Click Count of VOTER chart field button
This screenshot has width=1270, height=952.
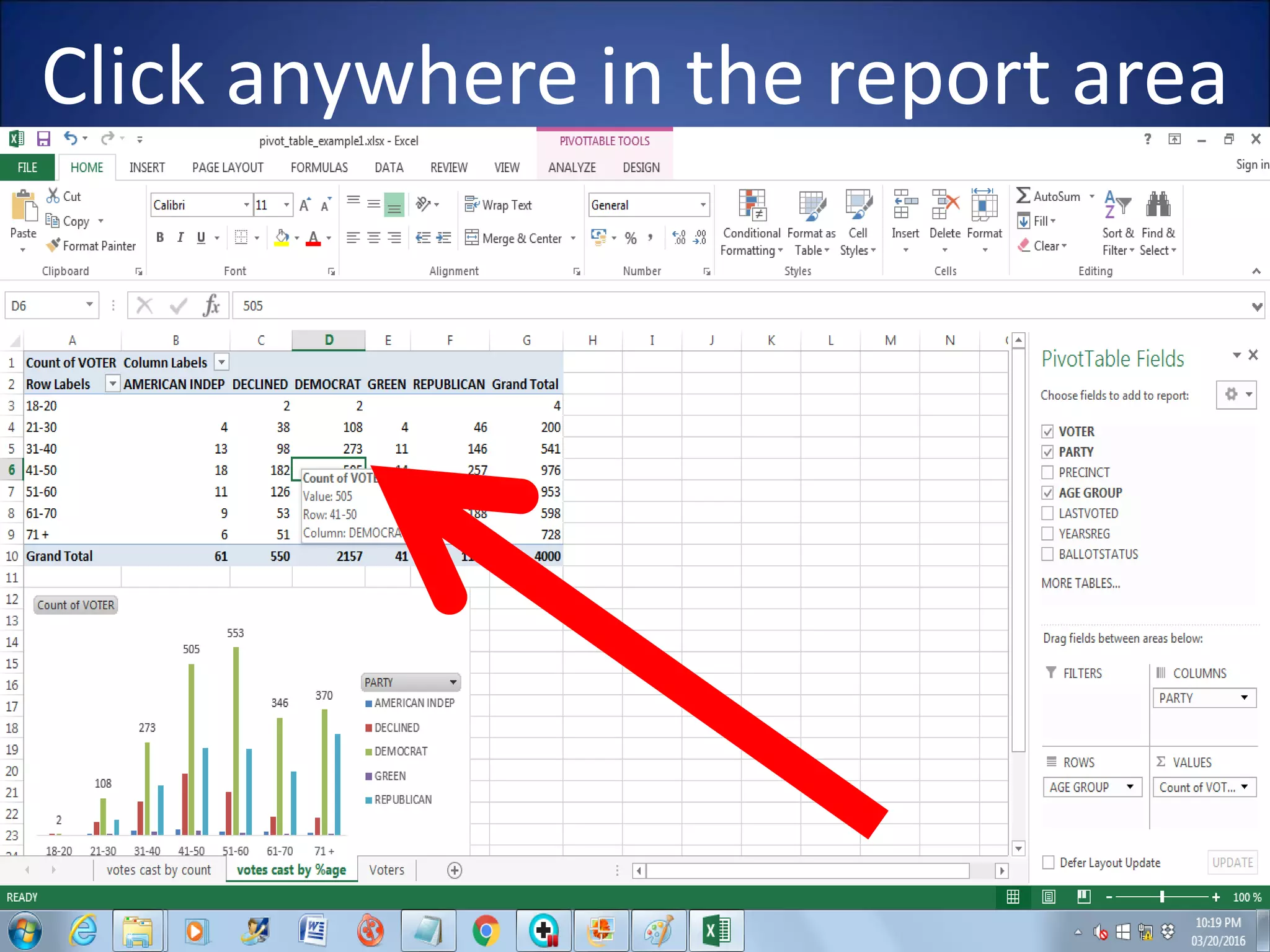(76, 605)
